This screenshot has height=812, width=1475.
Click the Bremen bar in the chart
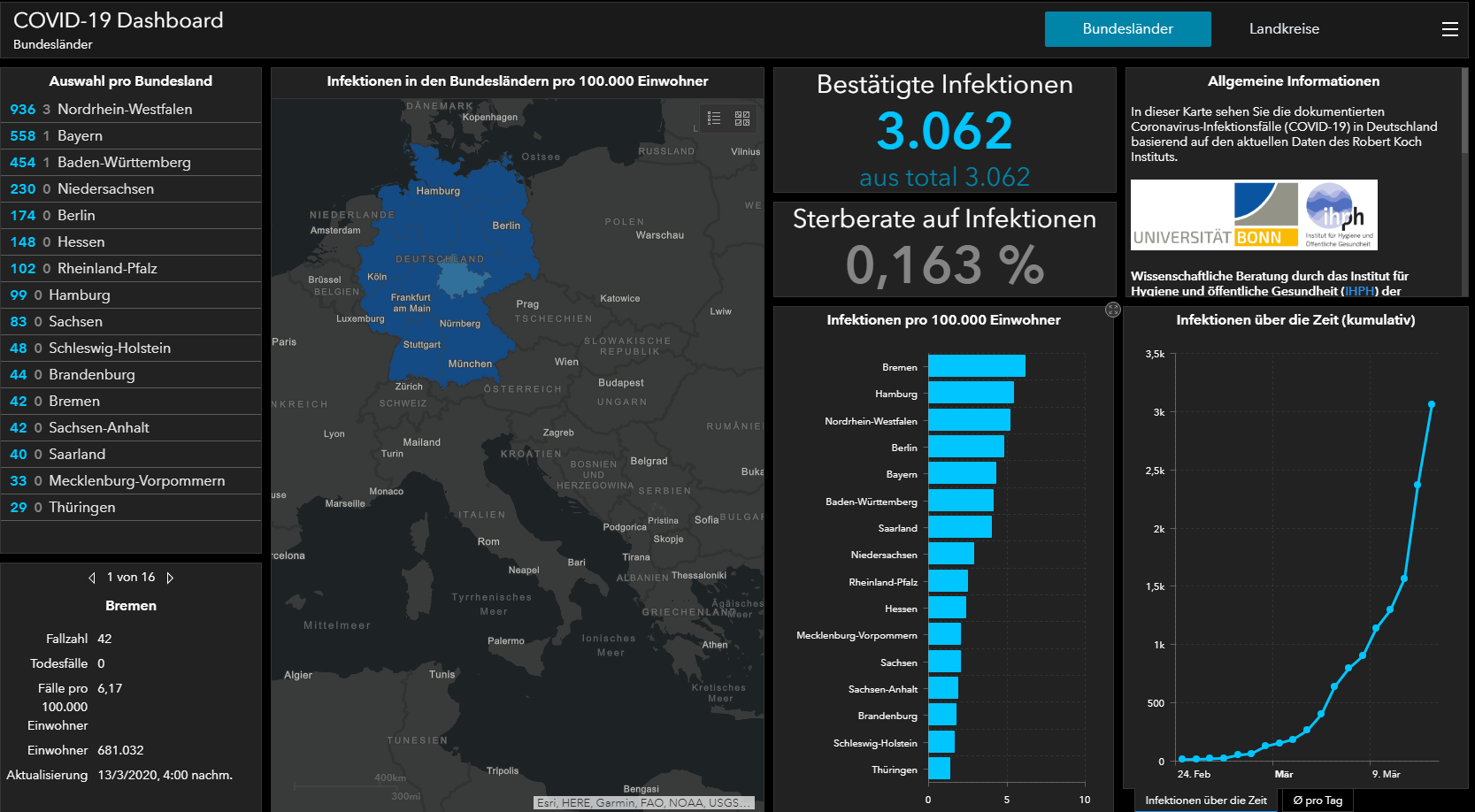click(977, 366)
